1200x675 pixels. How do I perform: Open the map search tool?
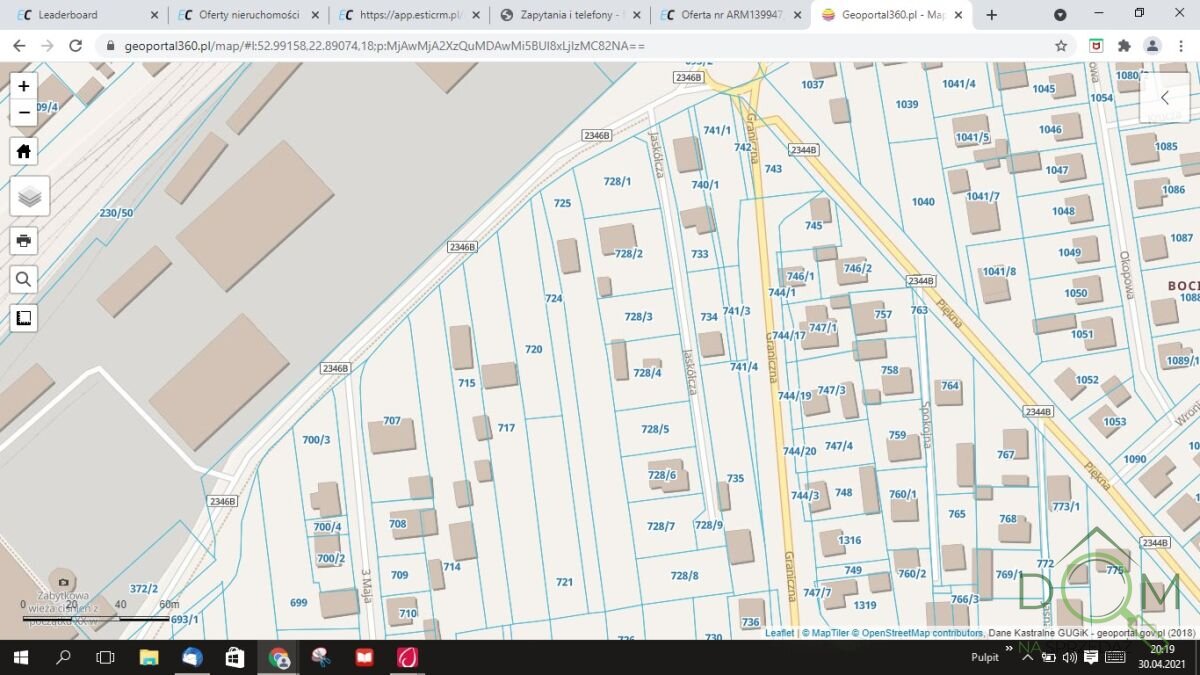(x=24, y=279)
